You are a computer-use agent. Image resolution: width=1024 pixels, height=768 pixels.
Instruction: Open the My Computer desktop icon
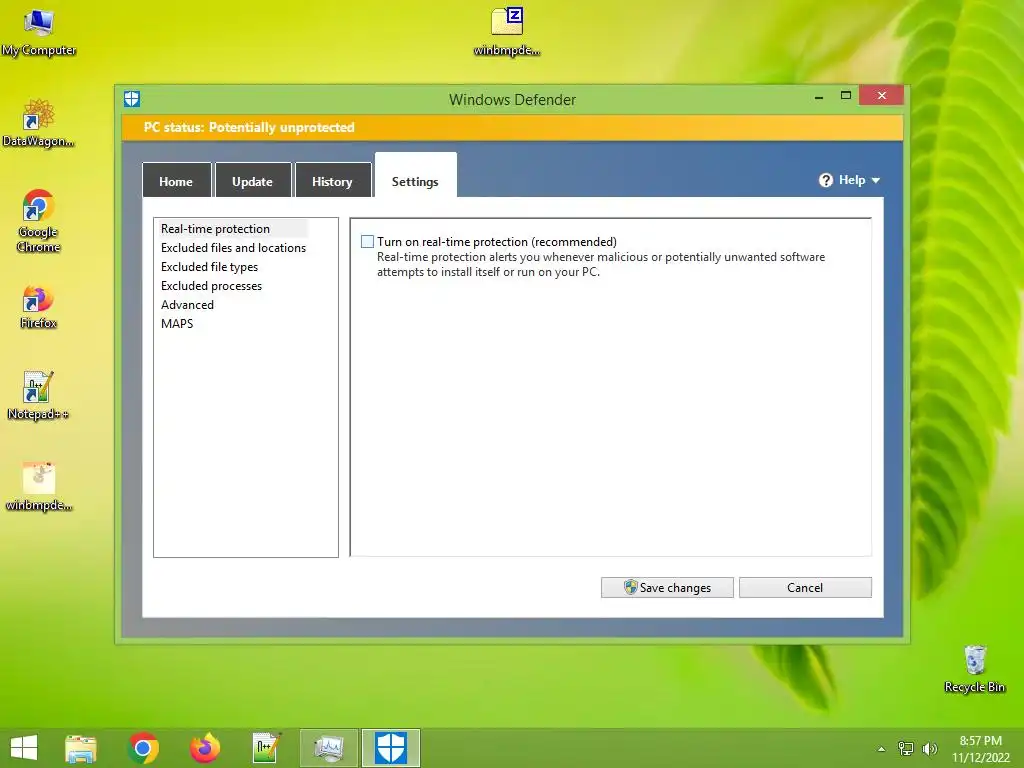coord(39,31)
